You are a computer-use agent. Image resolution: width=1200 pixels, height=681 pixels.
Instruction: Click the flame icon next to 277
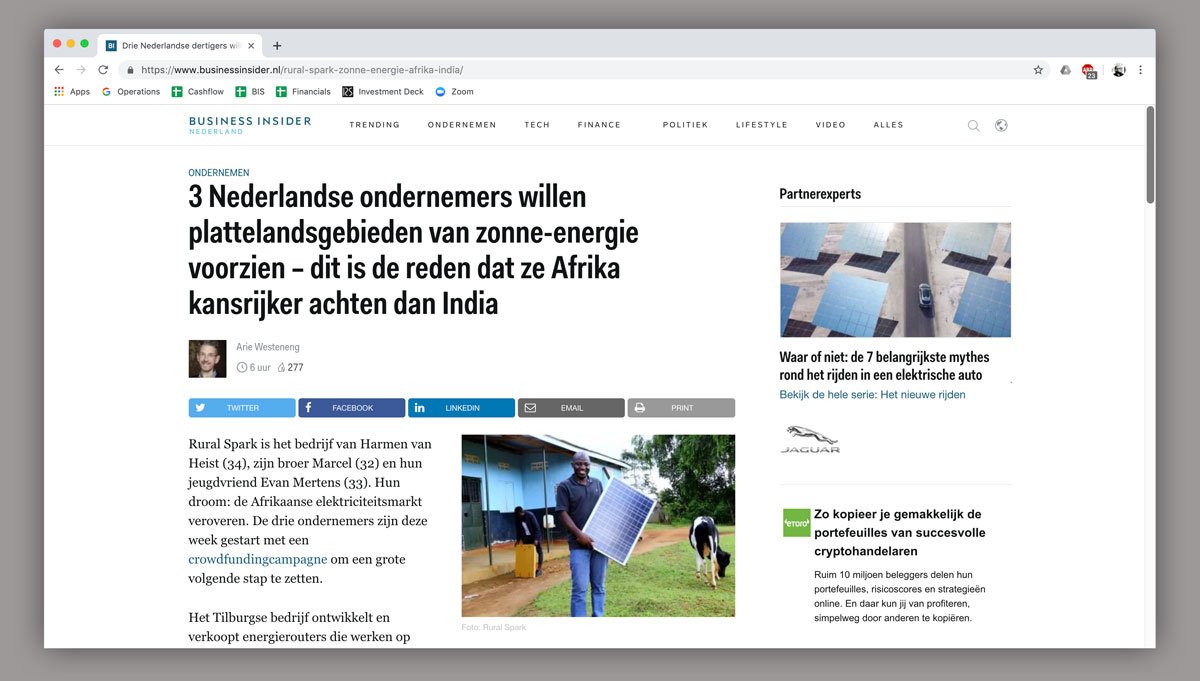281,367
